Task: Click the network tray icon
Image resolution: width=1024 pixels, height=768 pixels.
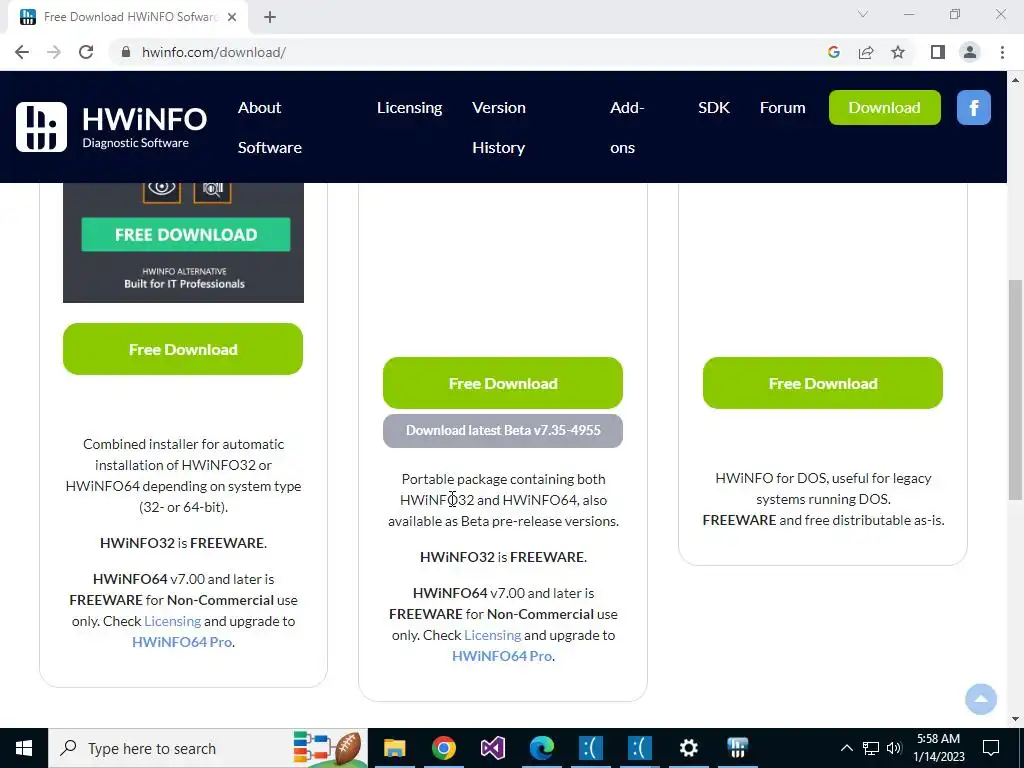Action: (x=871, y=748)
